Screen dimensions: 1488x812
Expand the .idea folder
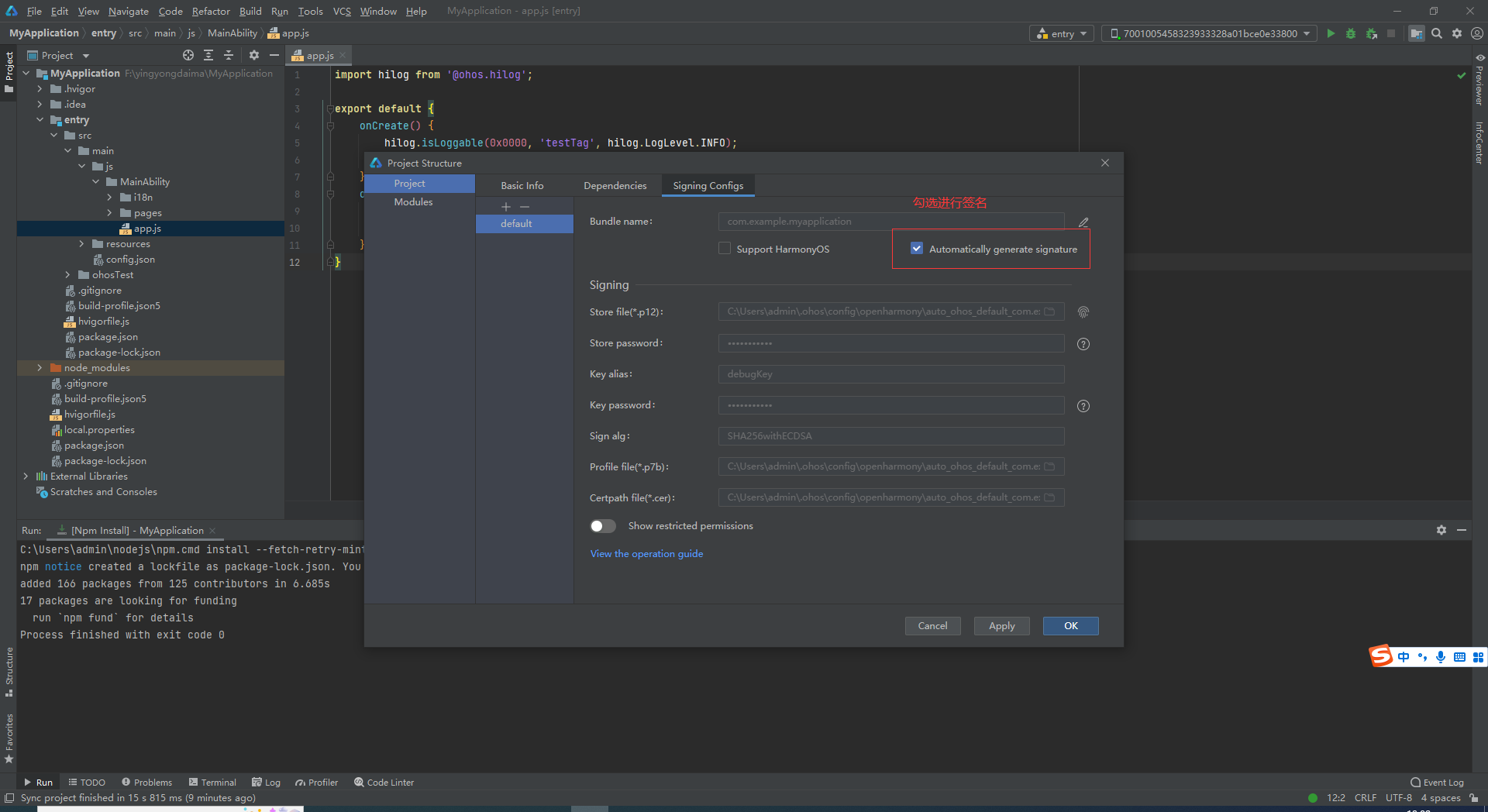point(40,105)
